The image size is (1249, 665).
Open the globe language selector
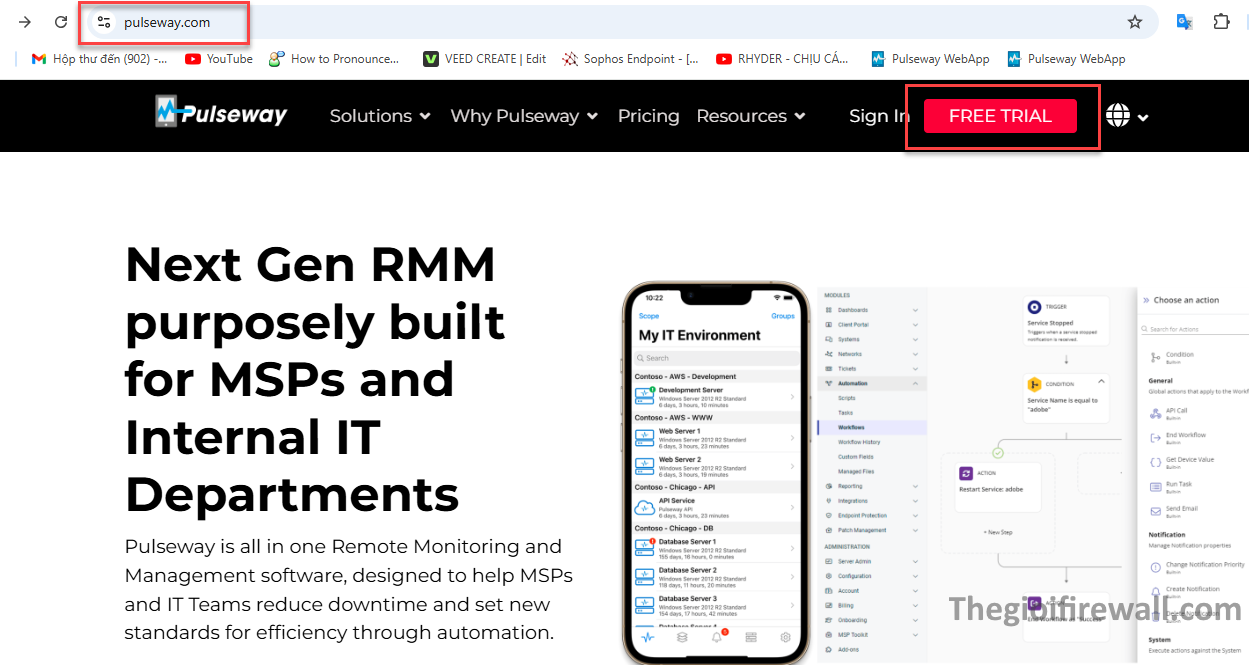pos(1126,116)
